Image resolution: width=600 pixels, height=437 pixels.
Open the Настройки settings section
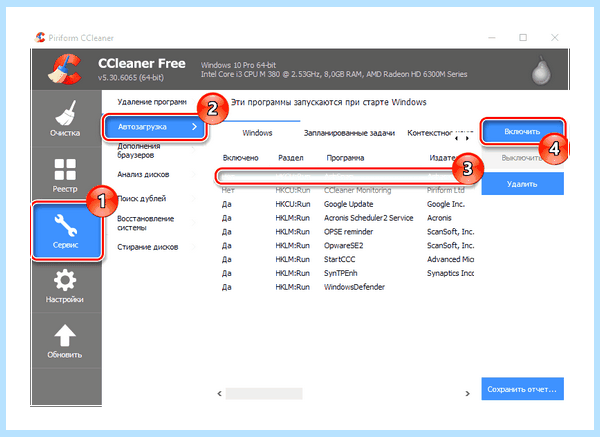(x=65, y=285)
